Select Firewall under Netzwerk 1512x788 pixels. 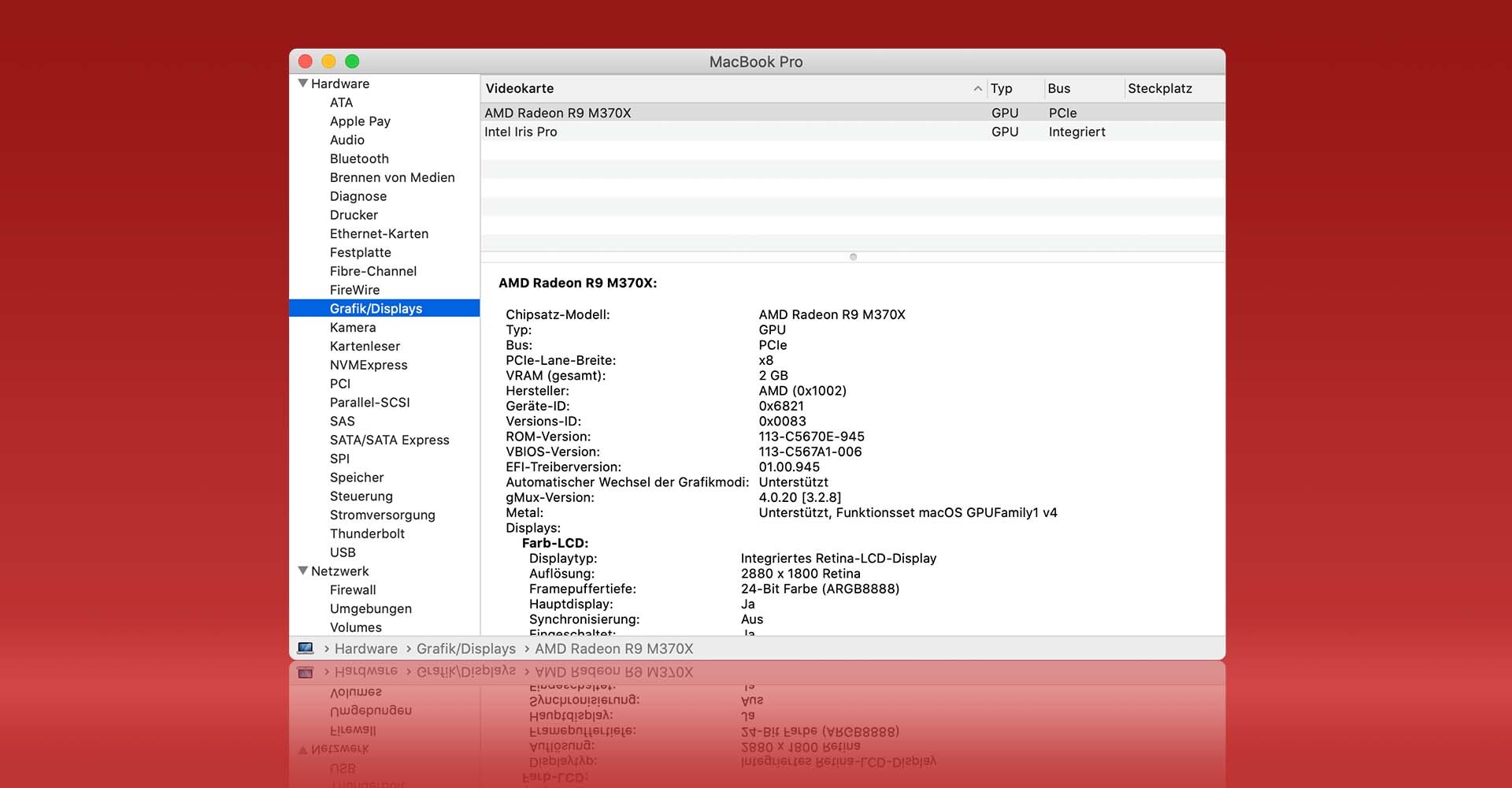352,589
